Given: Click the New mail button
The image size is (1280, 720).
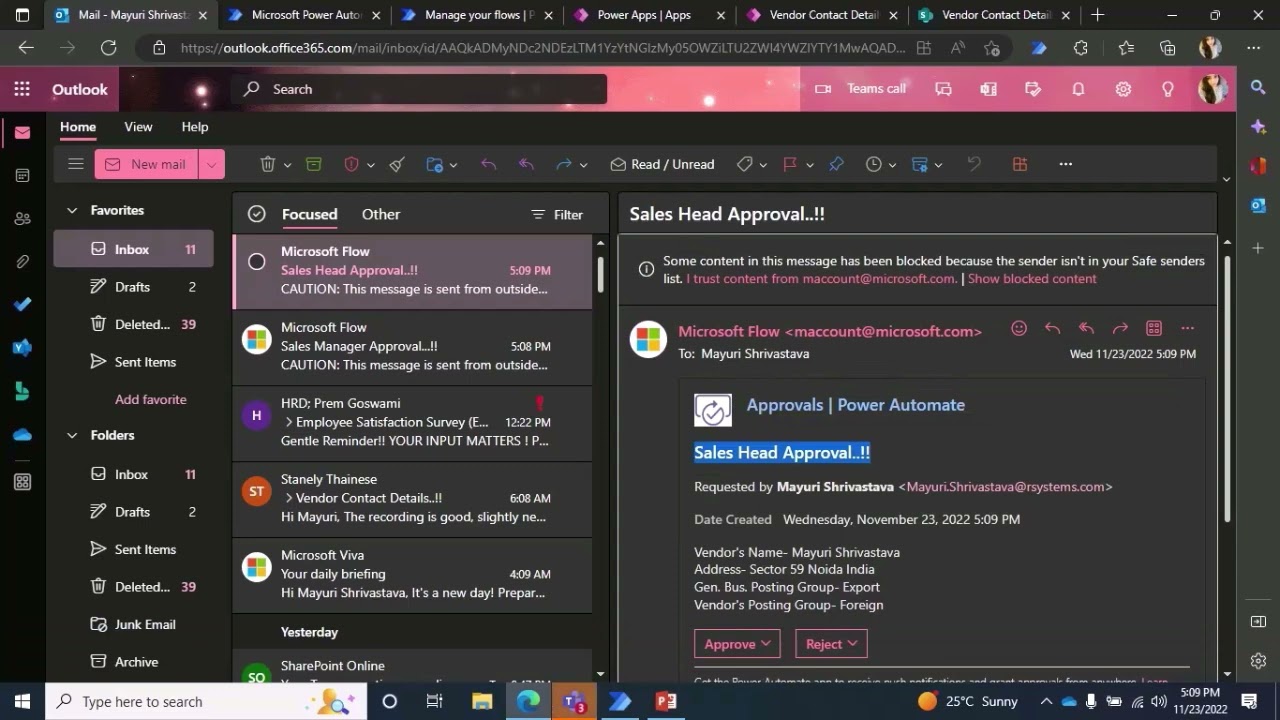Looking at the screenshot, I should 147,164.
